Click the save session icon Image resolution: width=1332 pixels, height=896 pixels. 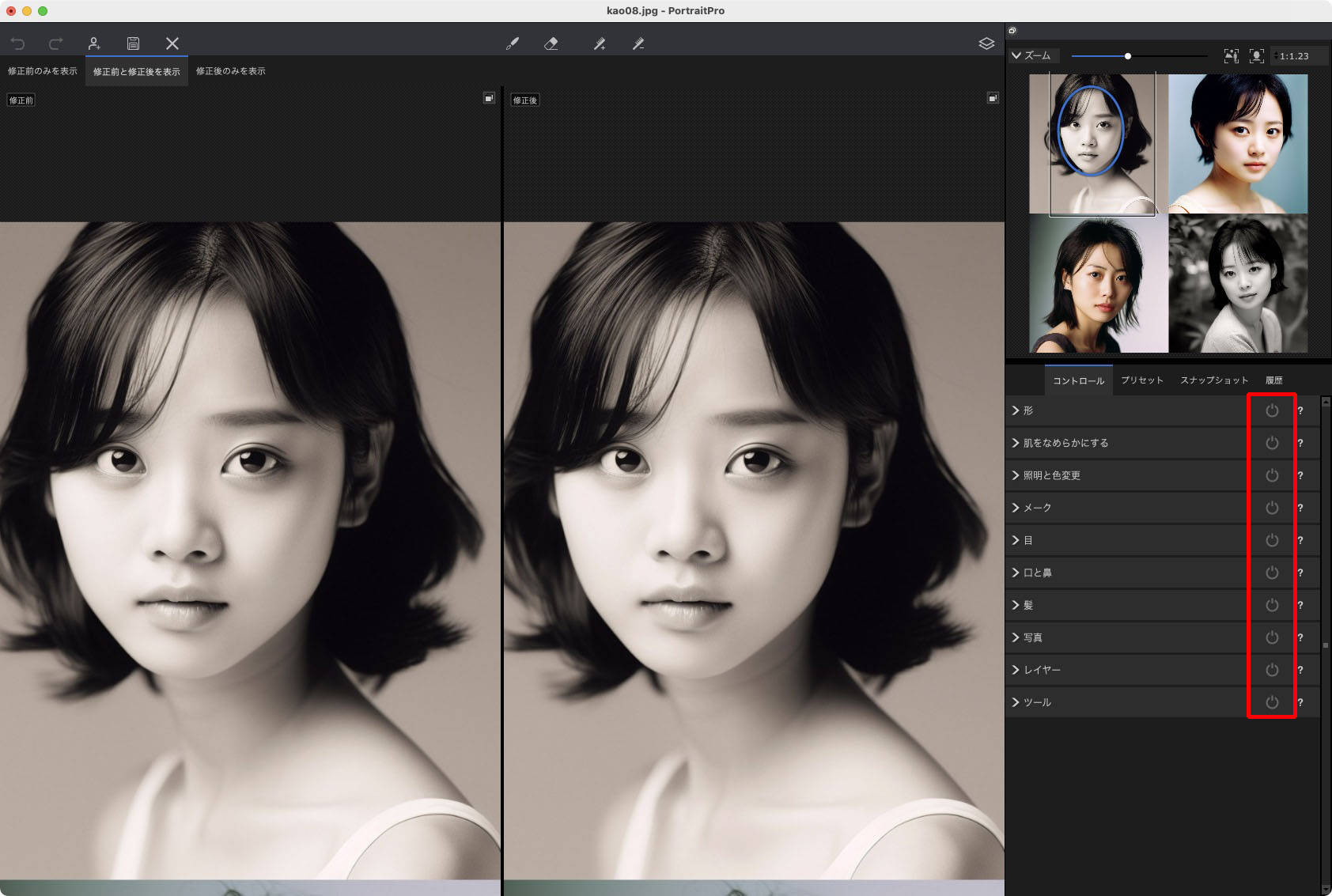pyautogui.click(x=133, y=43)
